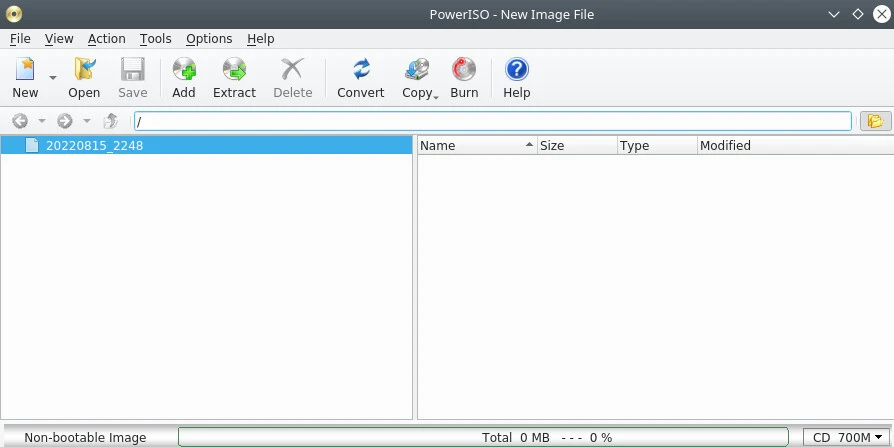
Task: Click the Non-bootable Image status label
Action: [85, 437]
